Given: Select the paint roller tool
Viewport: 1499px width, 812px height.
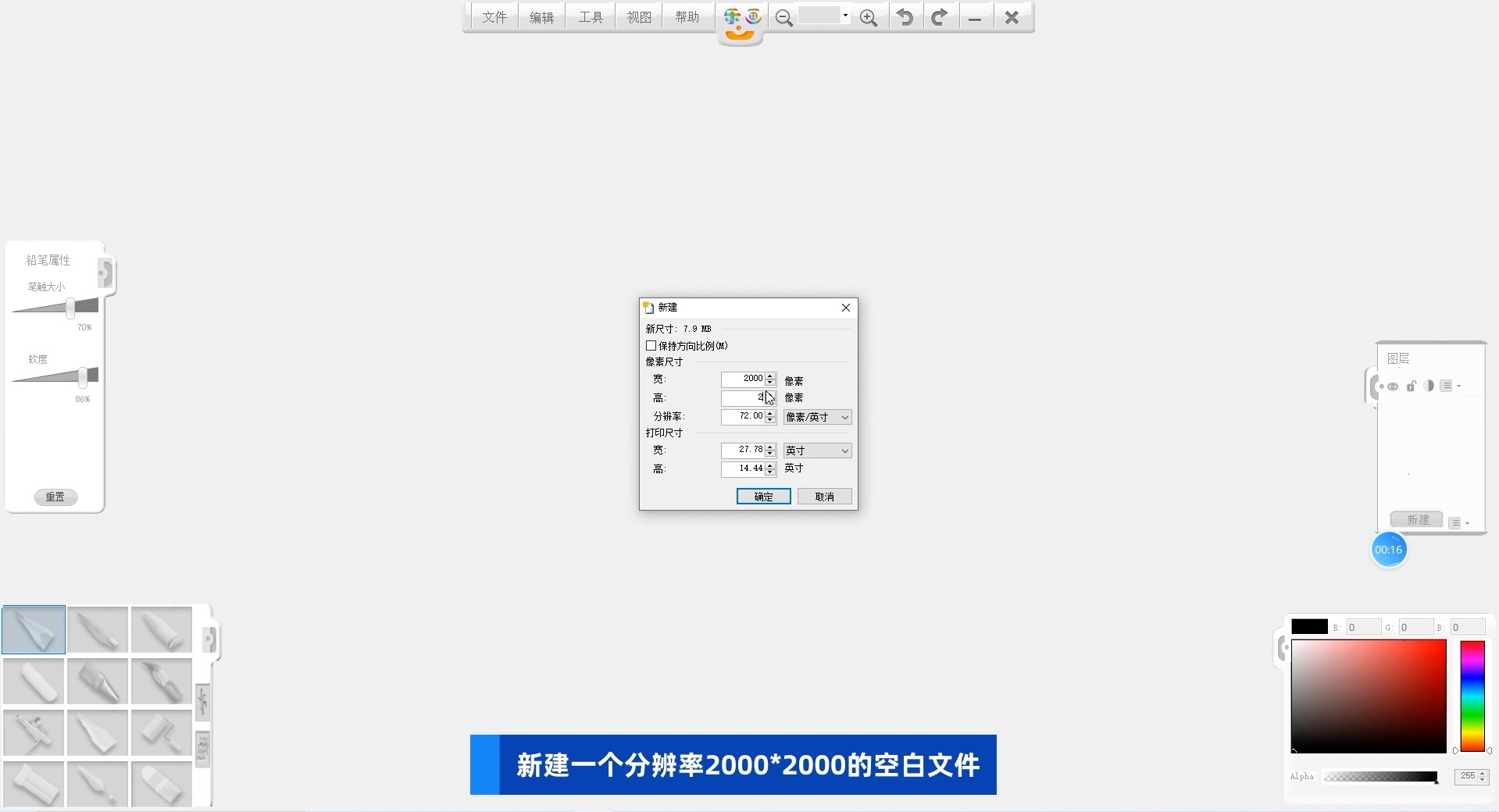Looking at the screenshot, I should click(162, 732).
